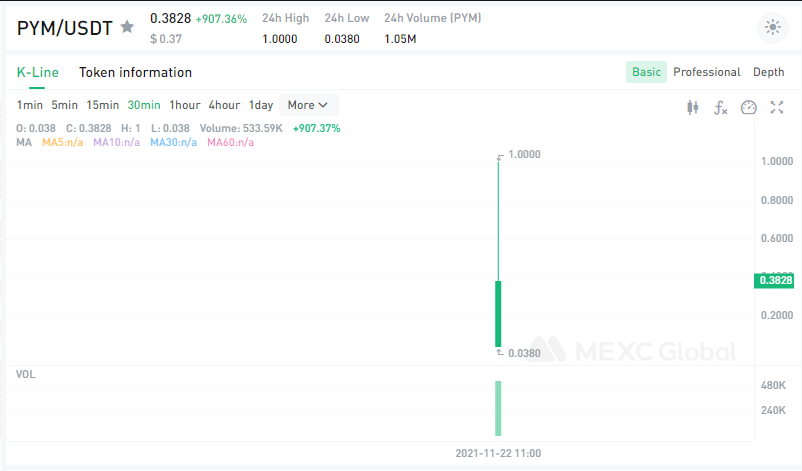
Task: Click the 0.0380 low marker on chart
Action: tap(524, 353)
